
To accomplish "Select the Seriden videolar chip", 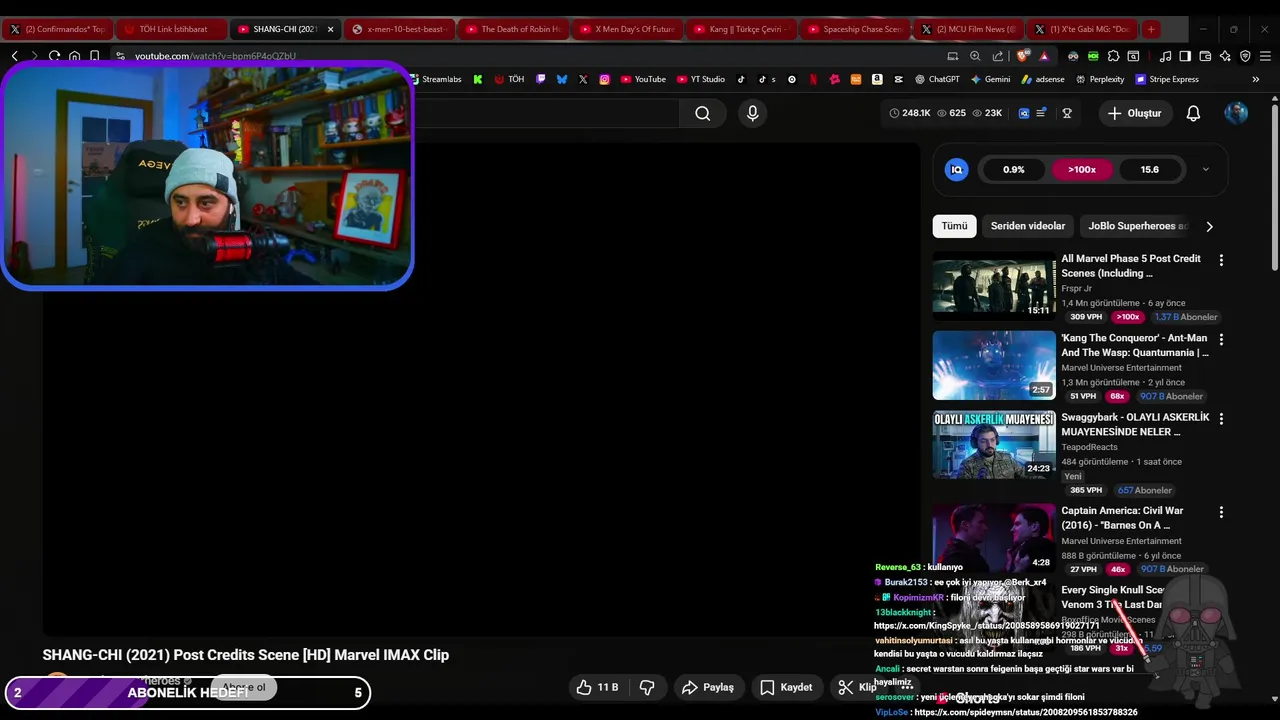I will (1028, 226).
